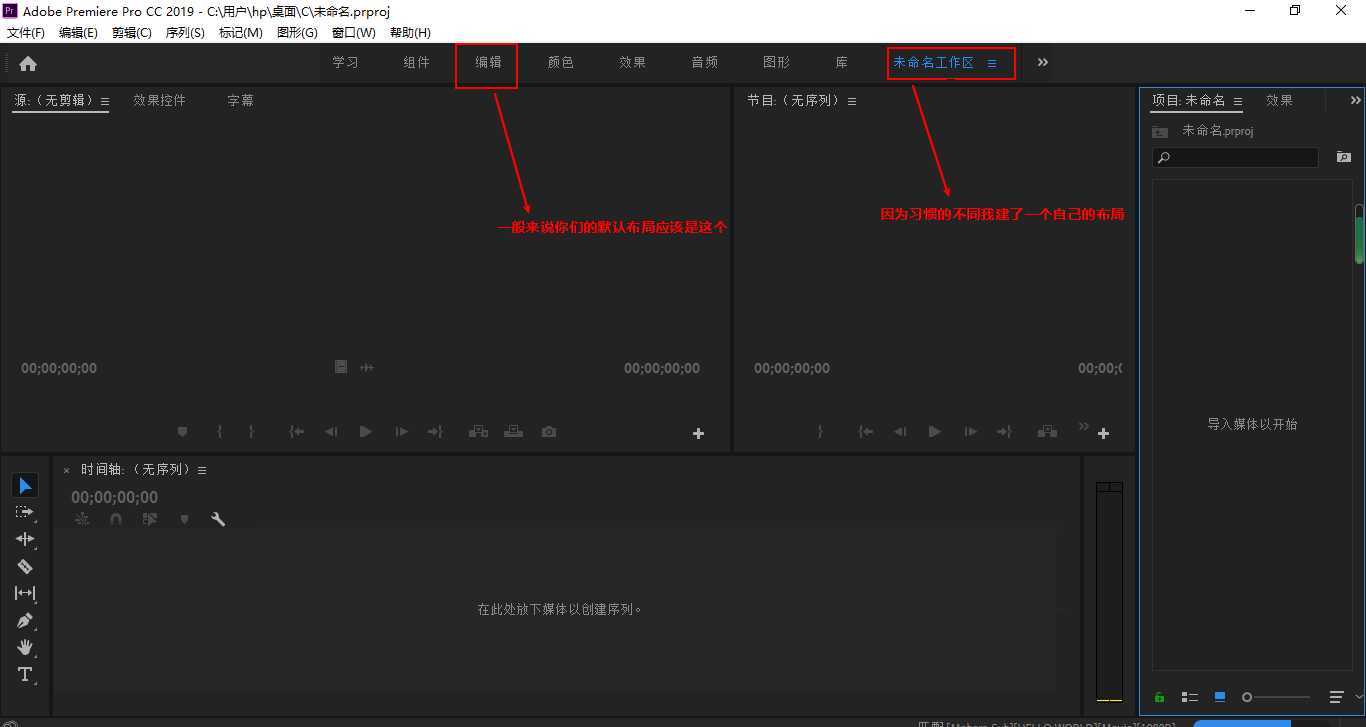Play in the Program monitor
Screen dimensions: 1366x727
[x=934, y=432]
